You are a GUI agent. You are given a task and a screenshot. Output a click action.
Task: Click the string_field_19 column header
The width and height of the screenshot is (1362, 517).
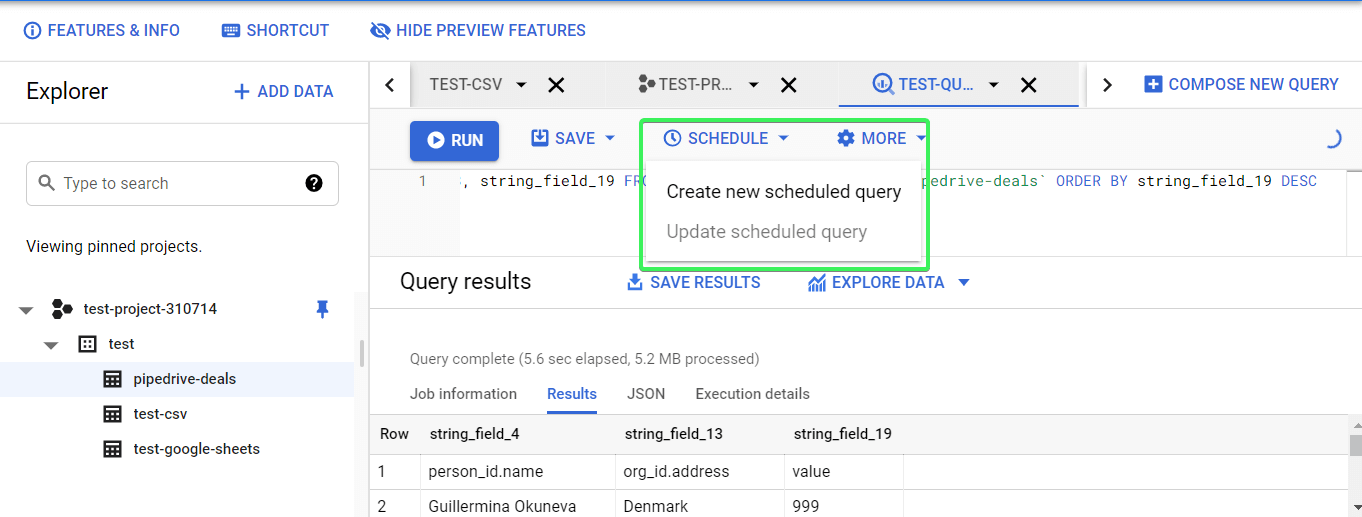coord(844,434)
